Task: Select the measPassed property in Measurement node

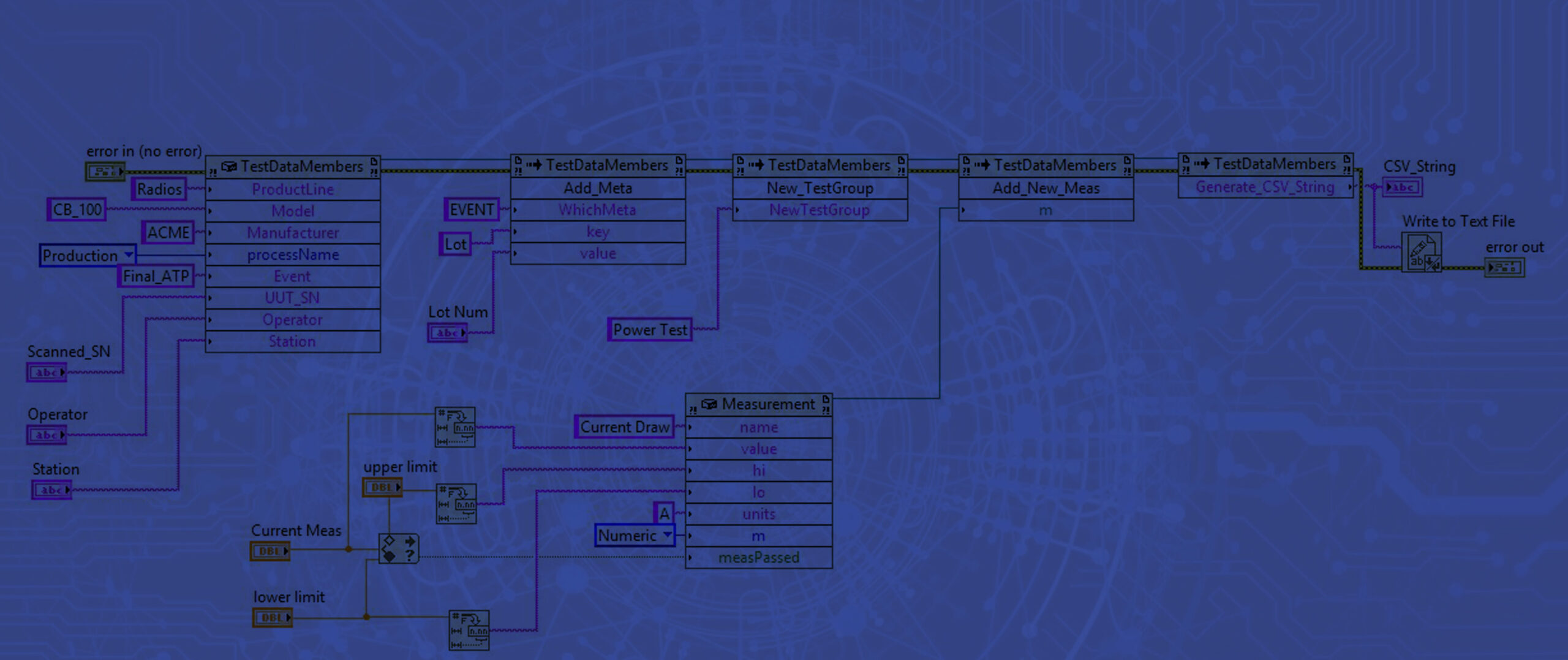Action: coord(758,558)
